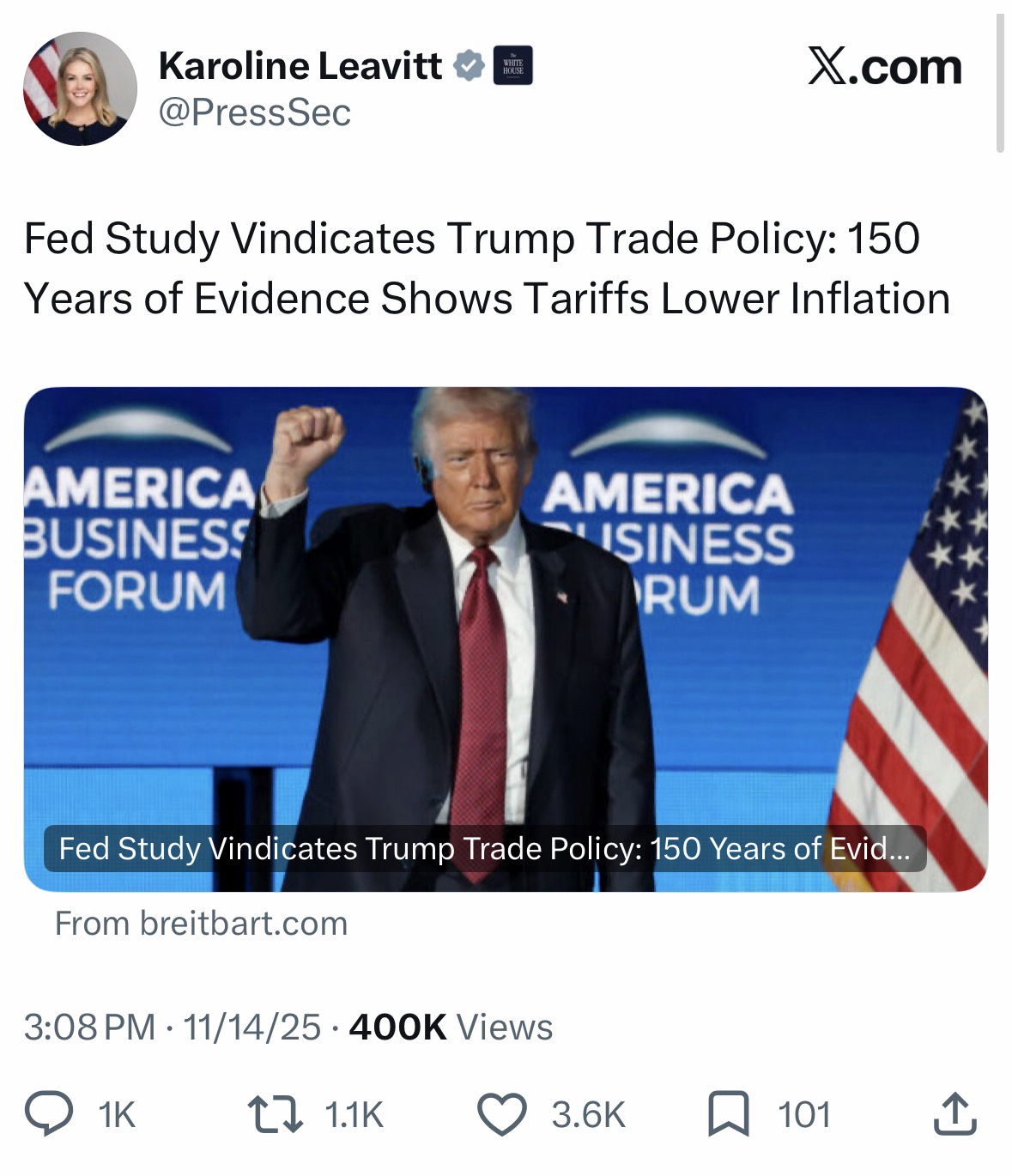Click the X.com logo
The height and width of the screenshot is (1176, 1012).
pos(884,67)
